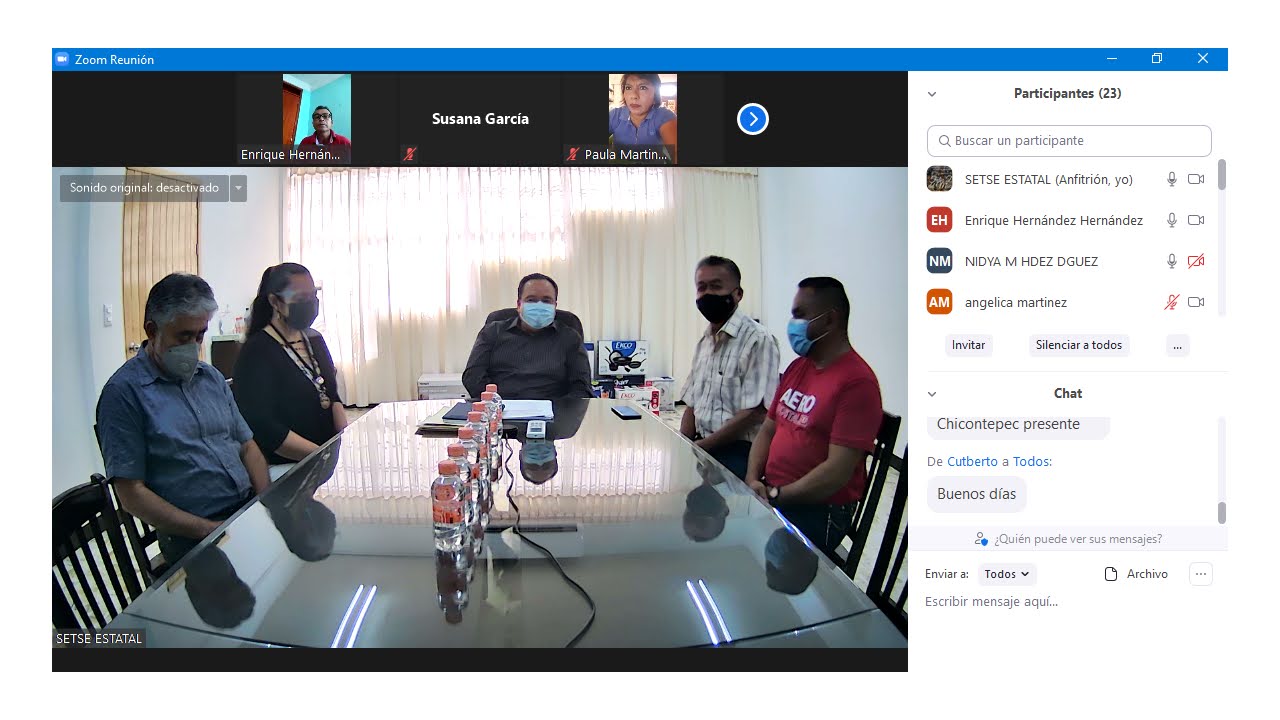
Task: Click muted mic icon on Susana García tile
Action: click(410, 154)
